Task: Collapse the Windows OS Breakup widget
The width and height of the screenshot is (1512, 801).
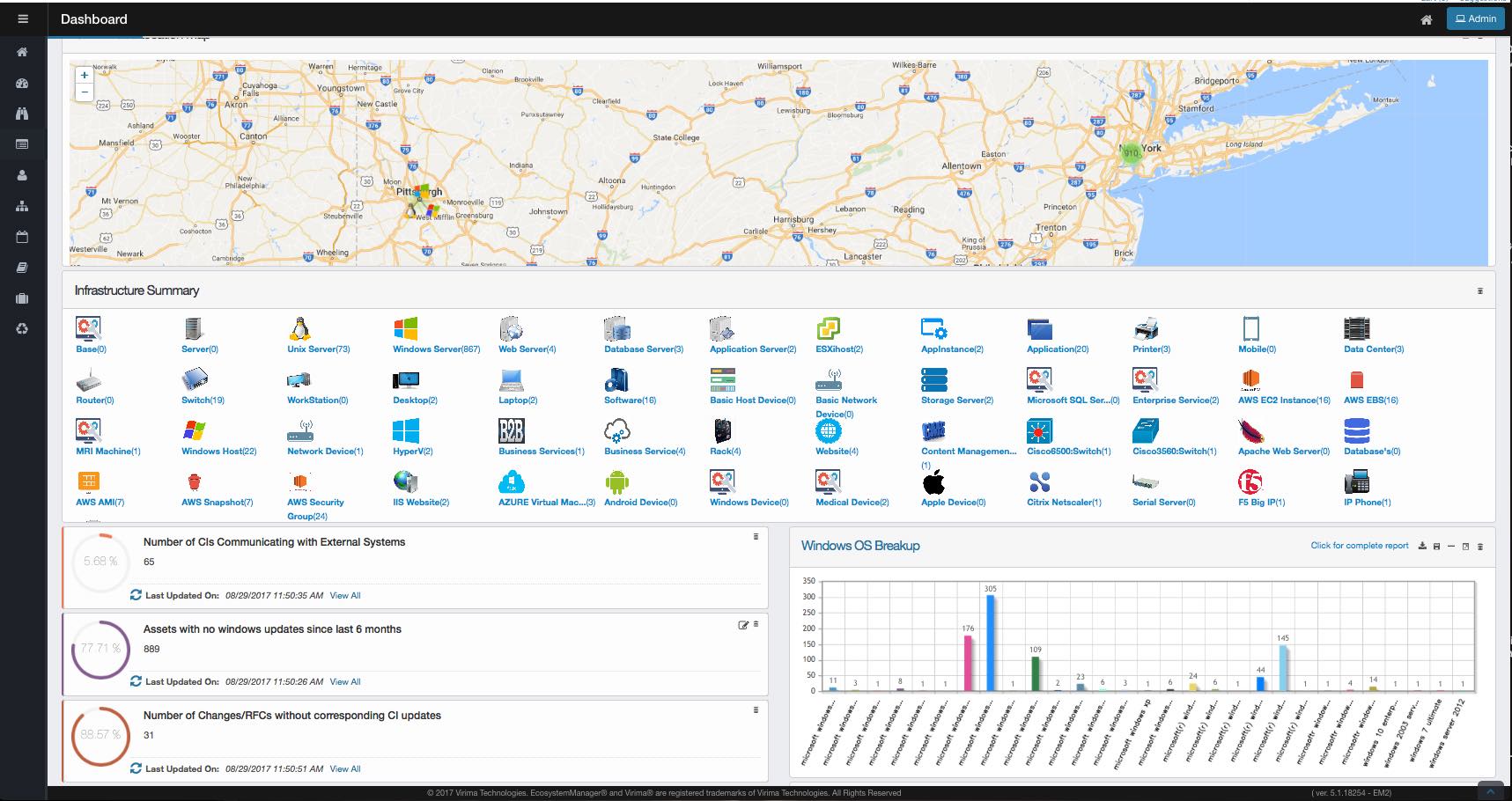Action: pos(1449,546)
